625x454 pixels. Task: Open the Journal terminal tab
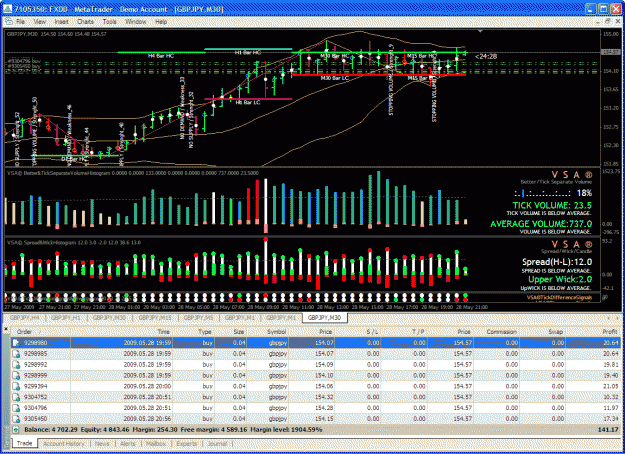click(217, 443)
